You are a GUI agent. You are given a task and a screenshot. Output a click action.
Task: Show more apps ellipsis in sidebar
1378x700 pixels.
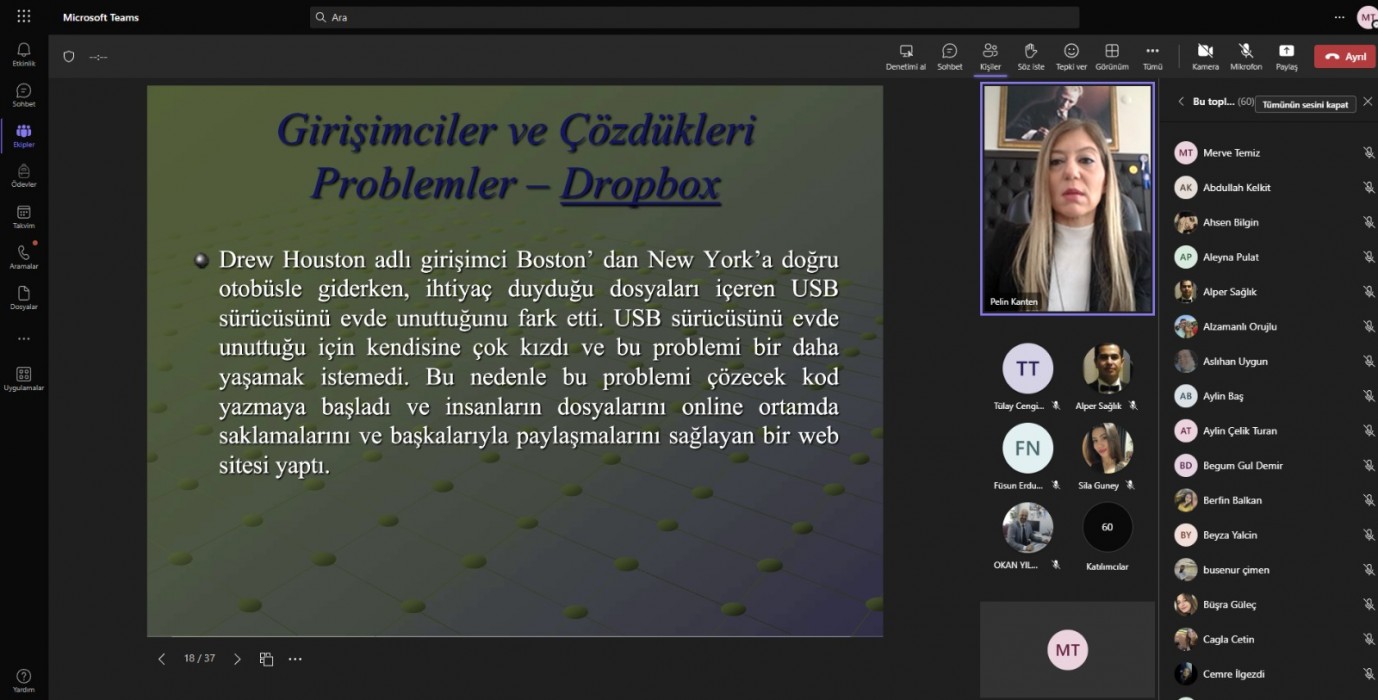[24, 339]
